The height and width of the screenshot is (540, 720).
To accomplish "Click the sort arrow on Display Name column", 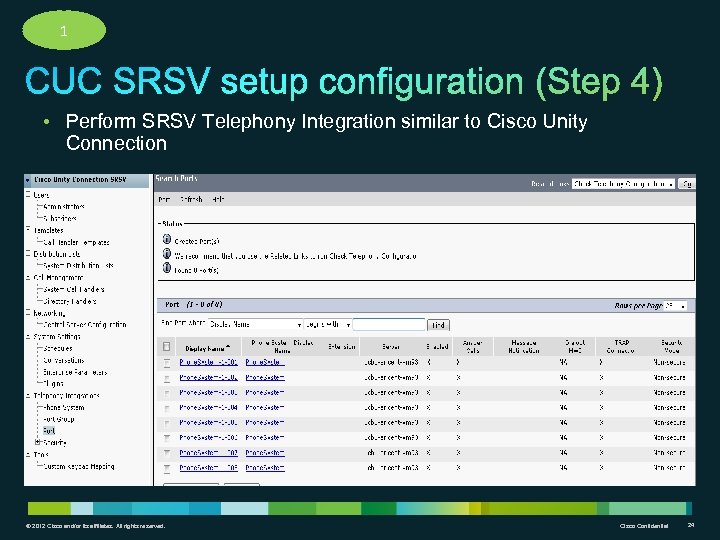I will (228, 347).
